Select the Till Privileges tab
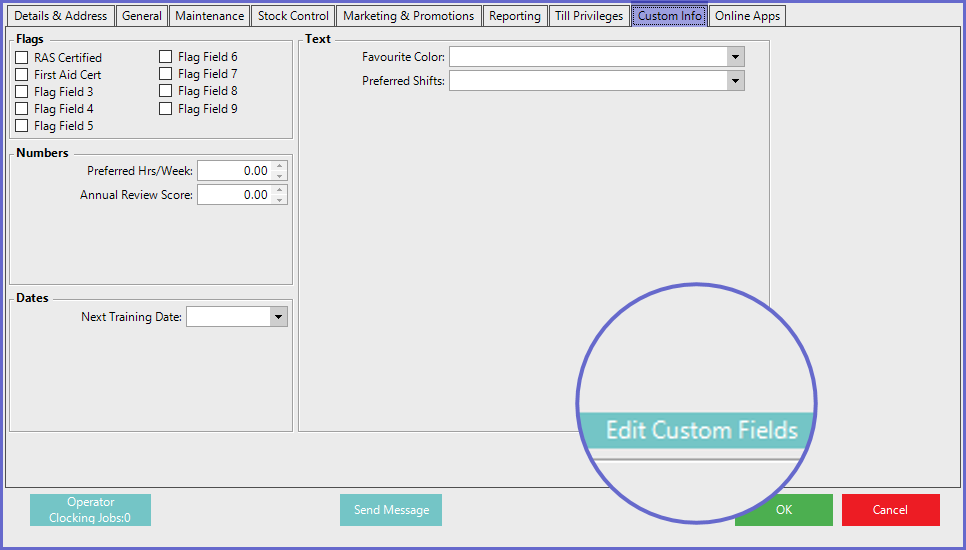This screenshot has height=550, width=966. click(x=589, y=16)
